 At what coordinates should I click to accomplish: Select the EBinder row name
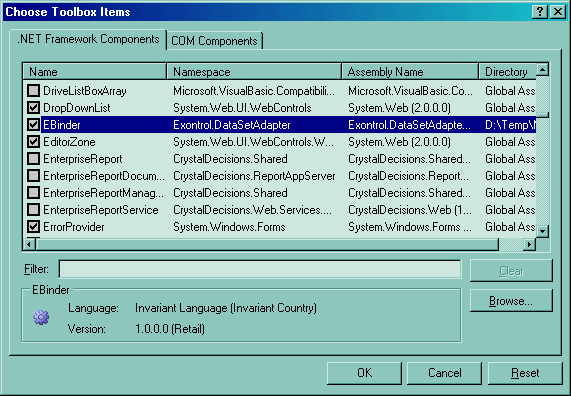coord(62,125)
